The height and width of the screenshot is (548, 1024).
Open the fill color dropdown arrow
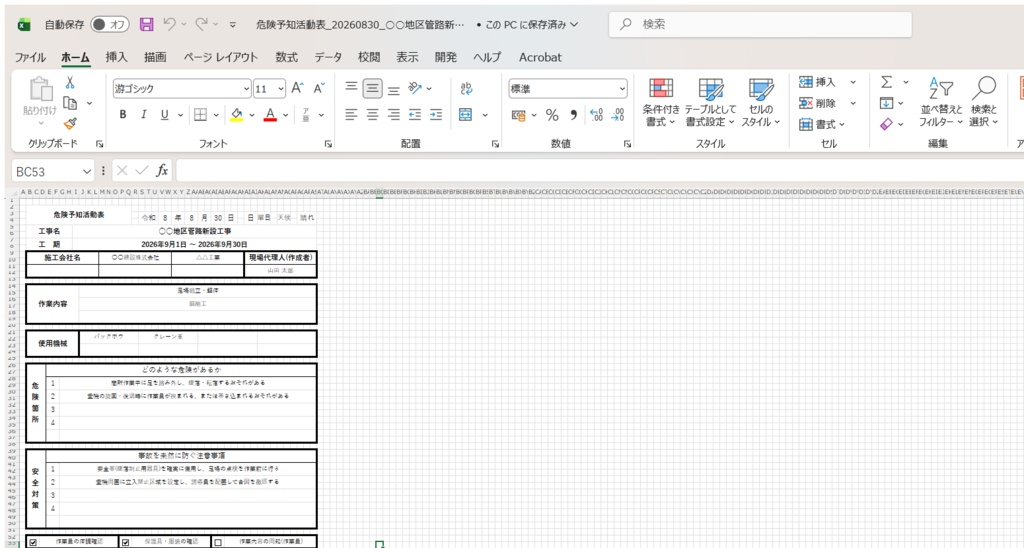tap(251, 115)
